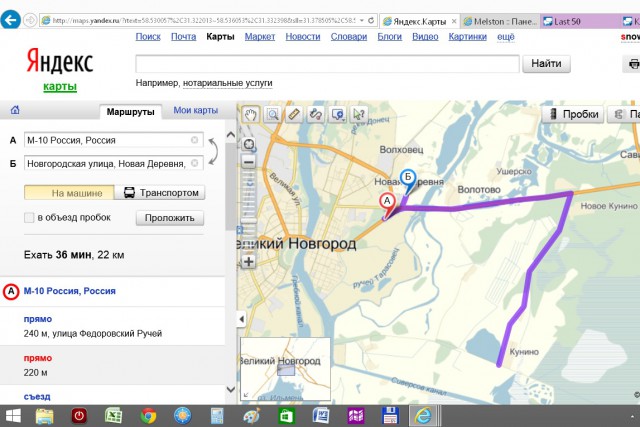Select the red 'прямо' 220 м step

(112, 365)
